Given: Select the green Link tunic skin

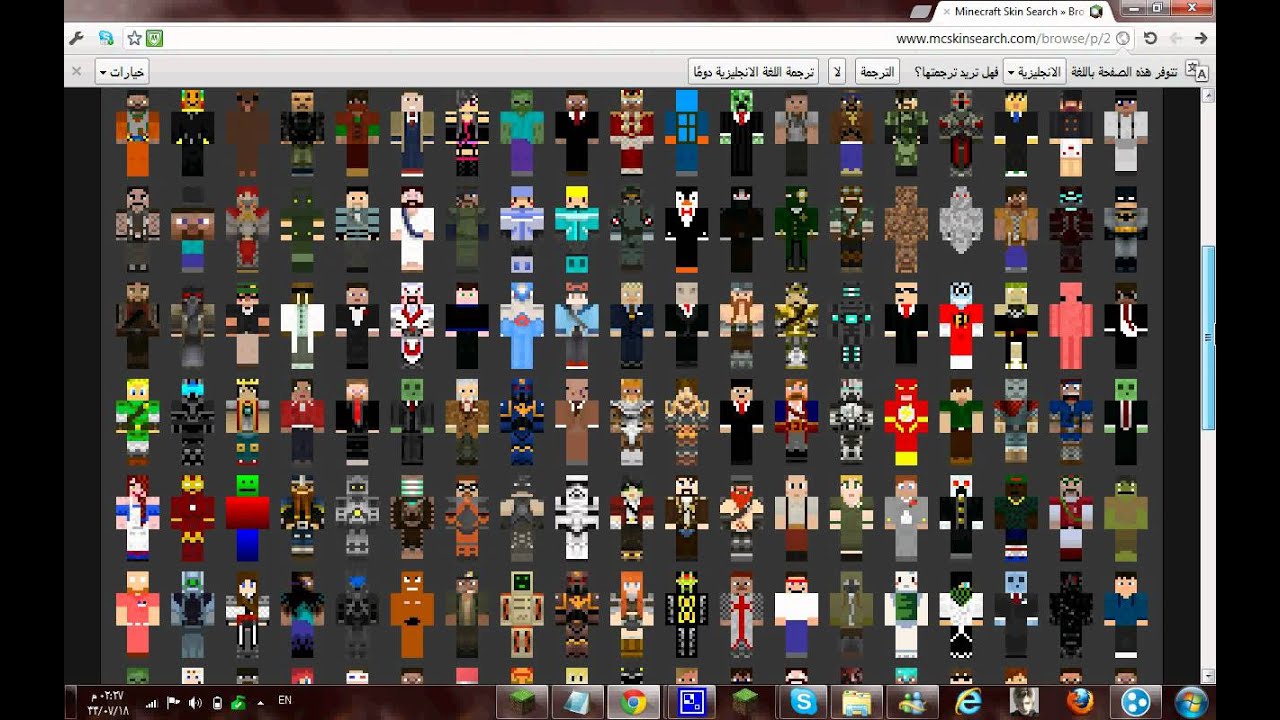Looking at the screenshot, I should pos(137,421).
